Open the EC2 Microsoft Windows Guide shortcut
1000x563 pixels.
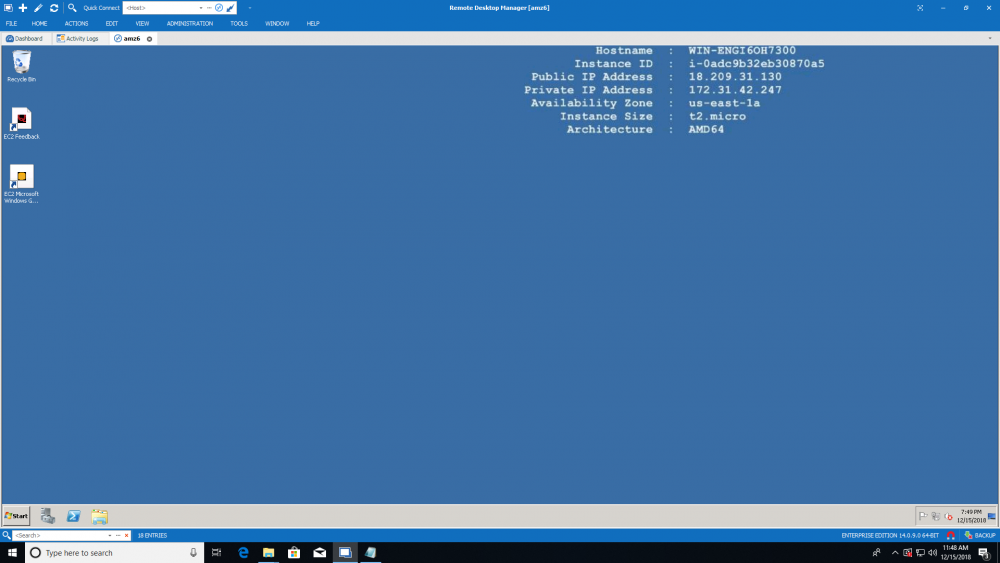[x=21, y=182]
